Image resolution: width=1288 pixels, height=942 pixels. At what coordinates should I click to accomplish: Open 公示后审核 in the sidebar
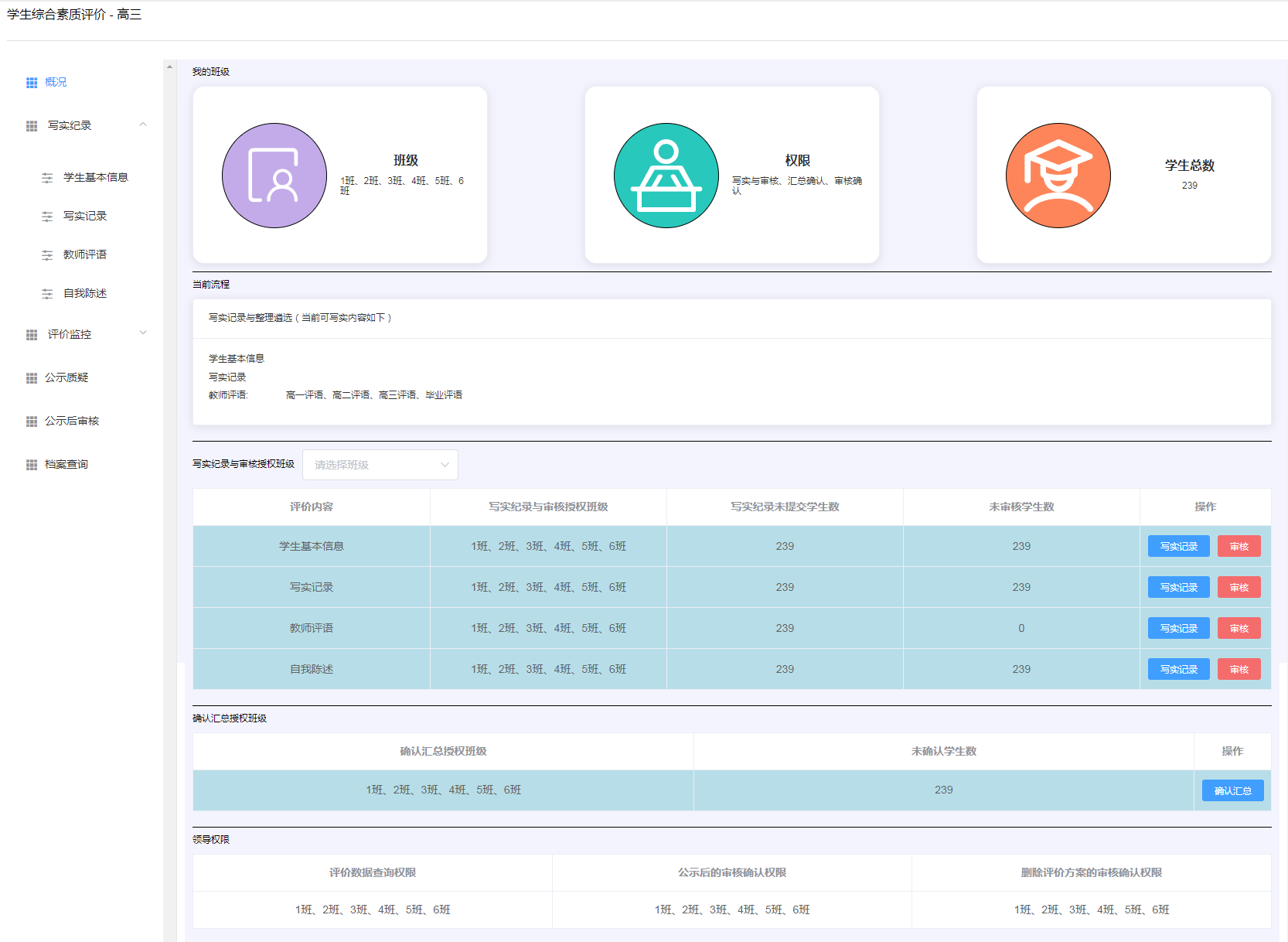pos(72,421)
